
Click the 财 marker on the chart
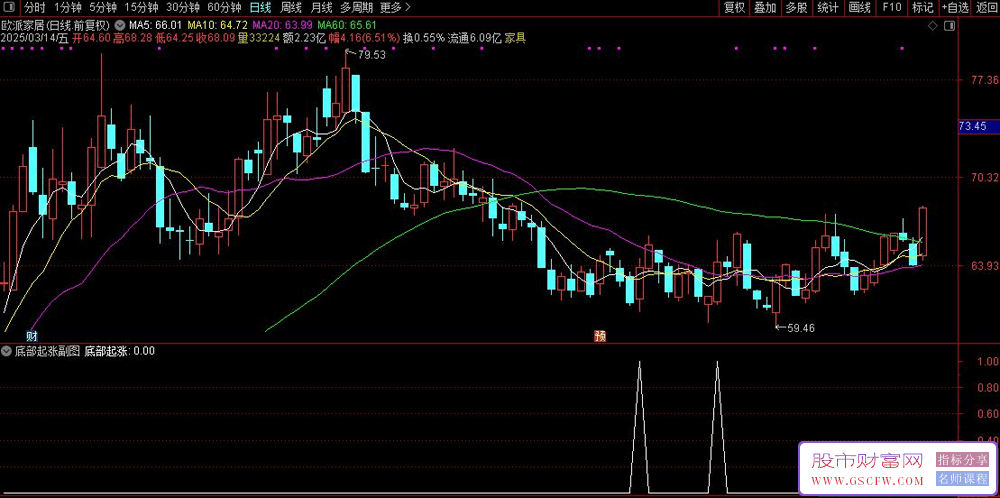point(32,336)
